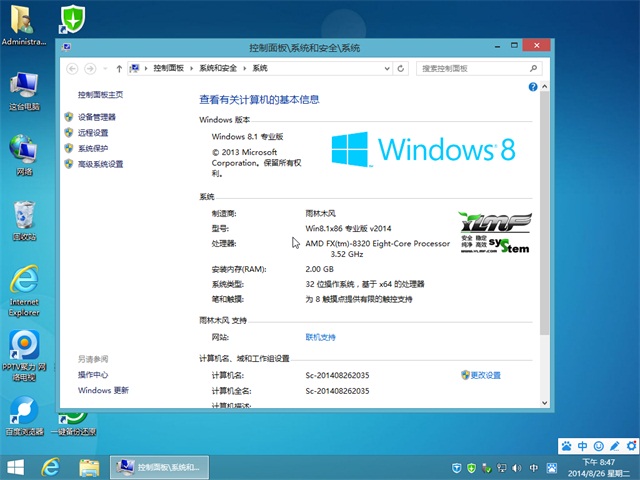
Task: Click the refresh button in address bar
Action: (401, 68)
